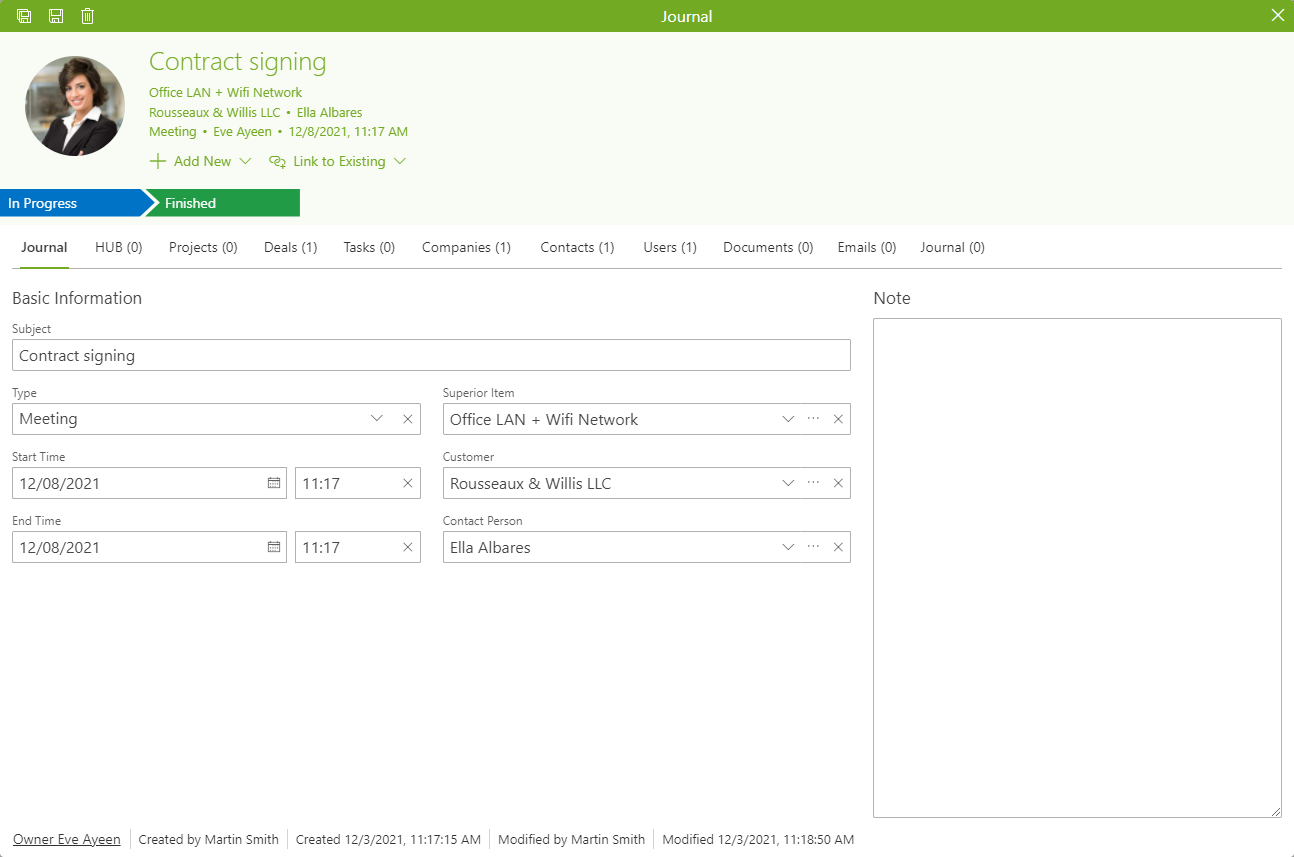Switch to the Deals (1) tab
The image size is (1294, 857).
tap(290, 247)
